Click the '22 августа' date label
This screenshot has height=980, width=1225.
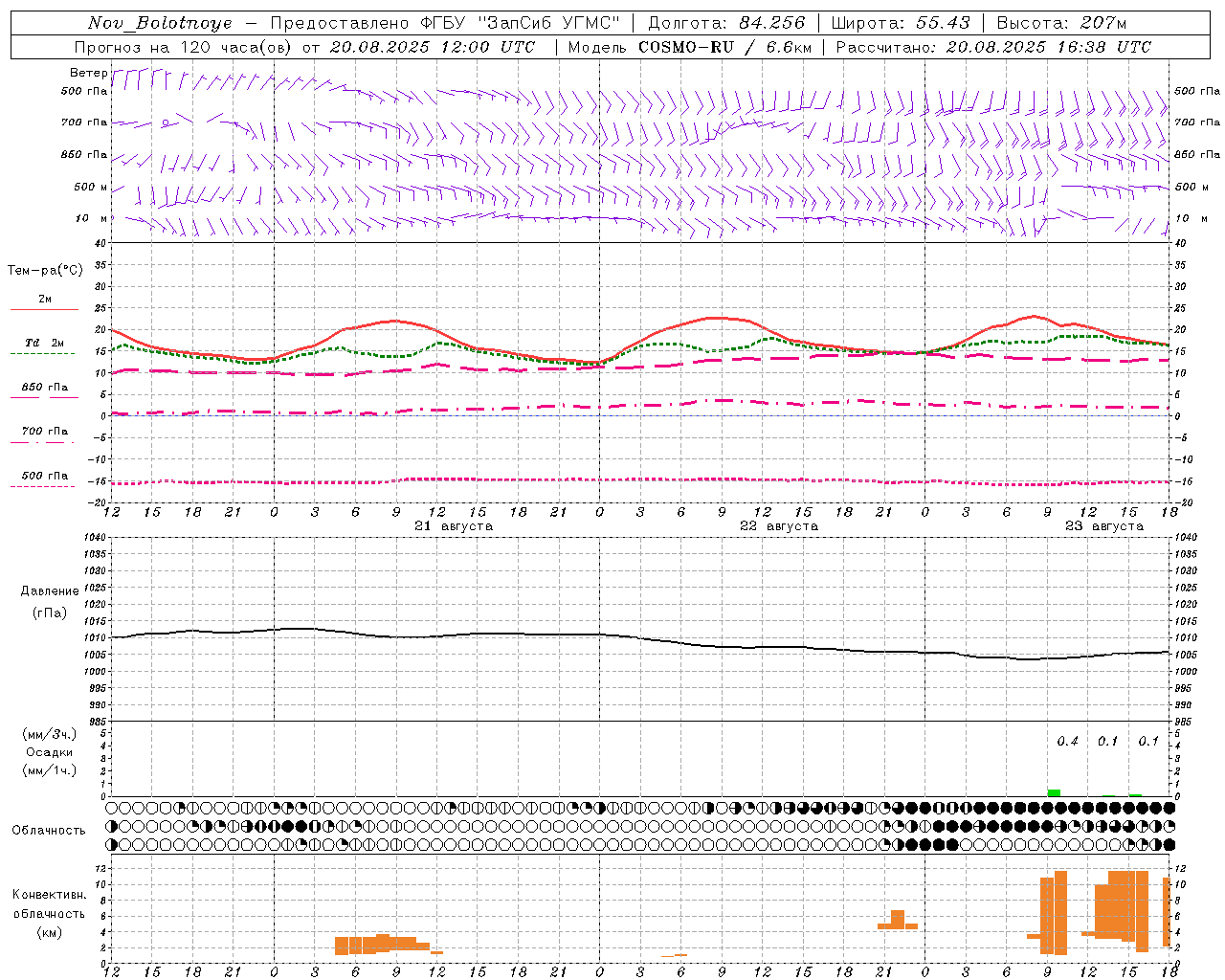pyautogui.click(x=779, y=525)
